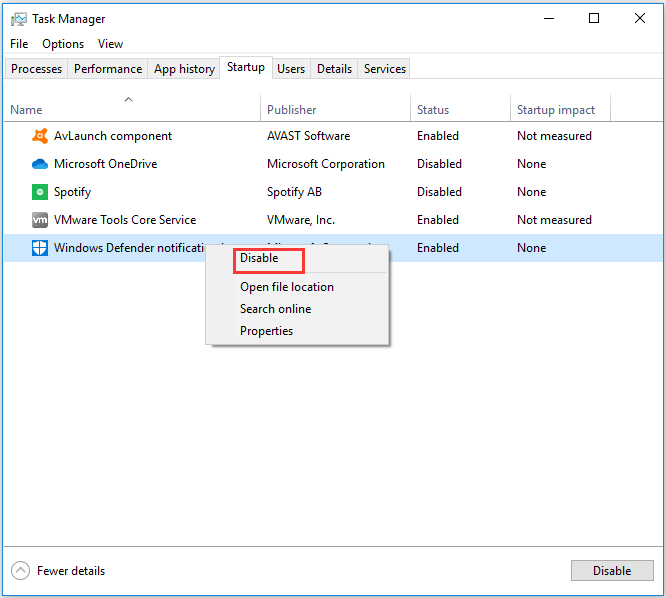Open the File menu

pos(19,44)
